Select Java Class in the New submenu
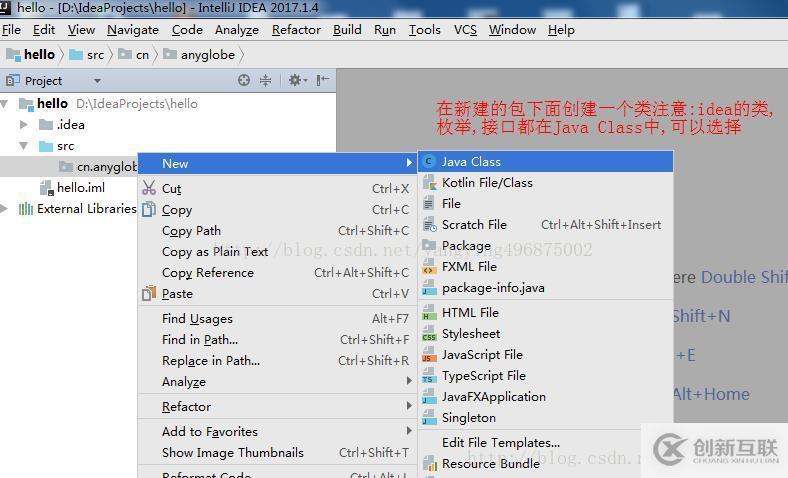Viewport: 788px width, 478px height. click(545, 162)
